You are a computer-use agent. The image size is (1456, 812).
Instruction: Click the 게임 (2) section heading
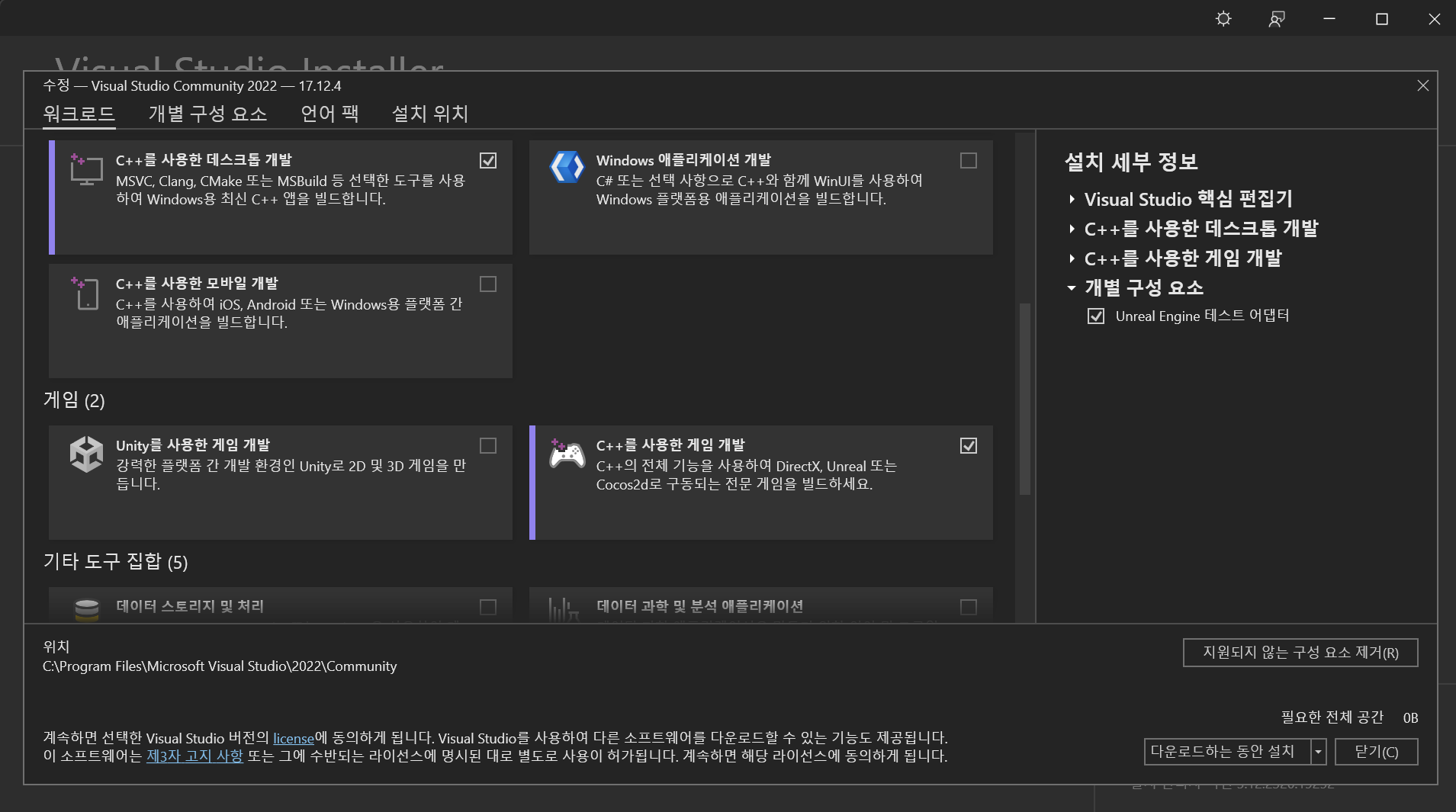[74, 400]
